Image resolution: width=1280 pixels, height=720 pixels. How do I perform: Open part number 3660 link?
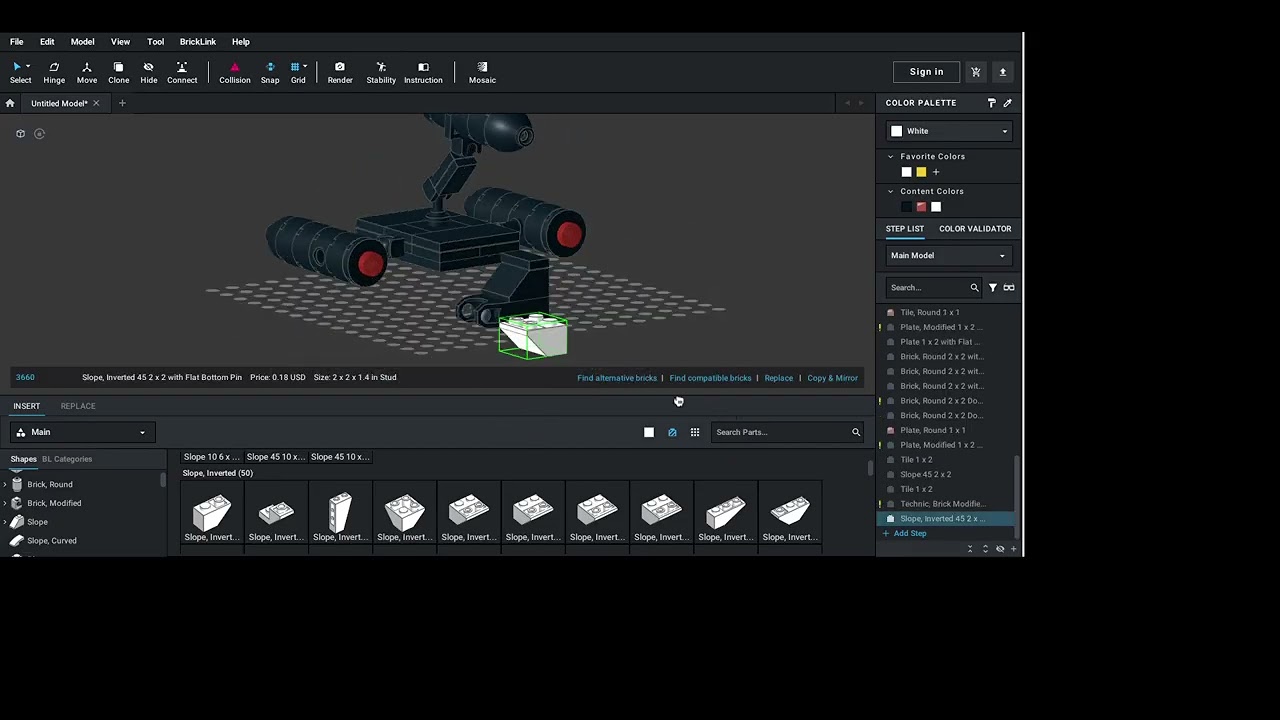click(25, 378)
